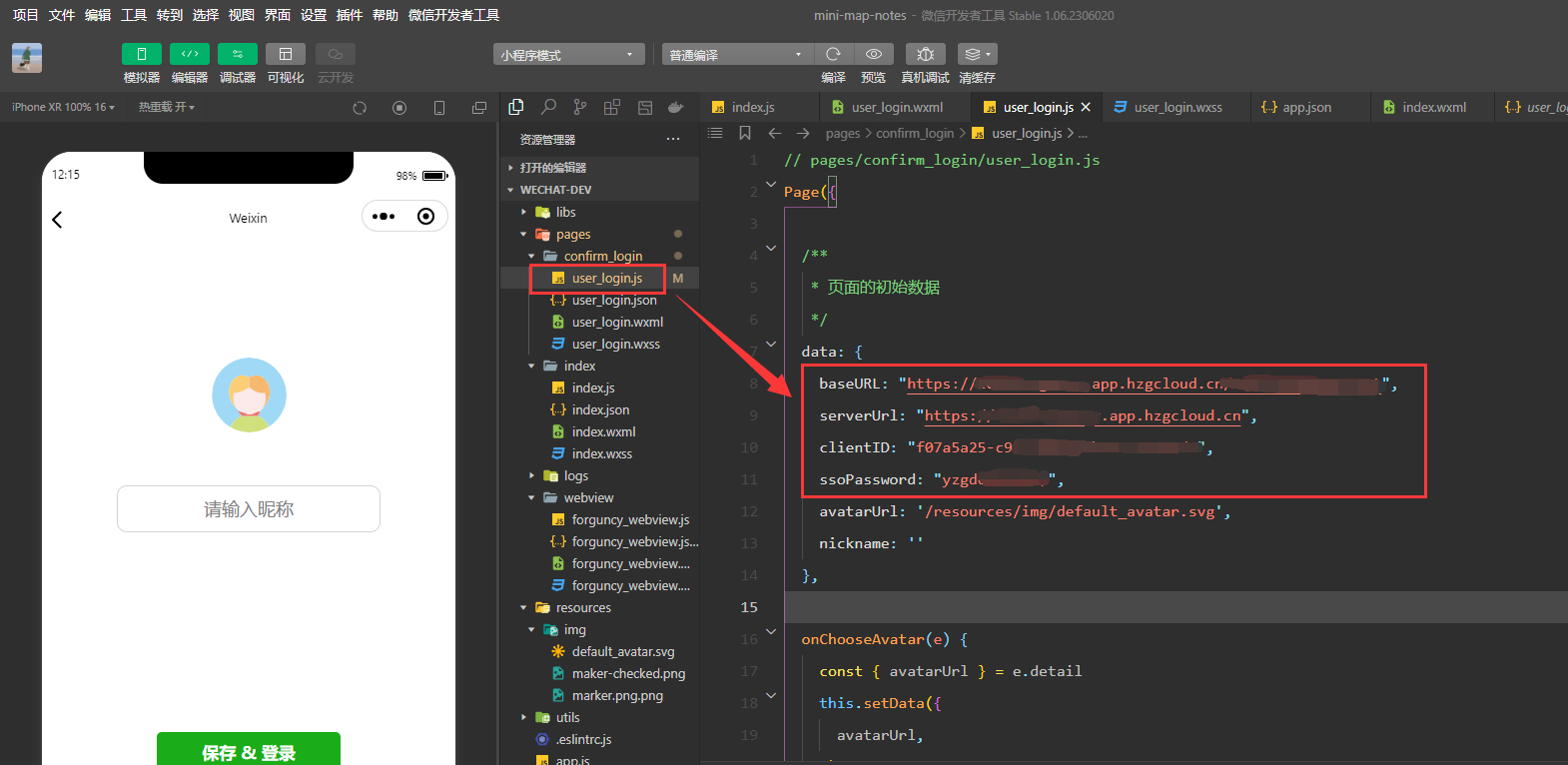Toggle the Editor panel button
The width and height of the screenshot is (1568, 765).
point(190,54)
